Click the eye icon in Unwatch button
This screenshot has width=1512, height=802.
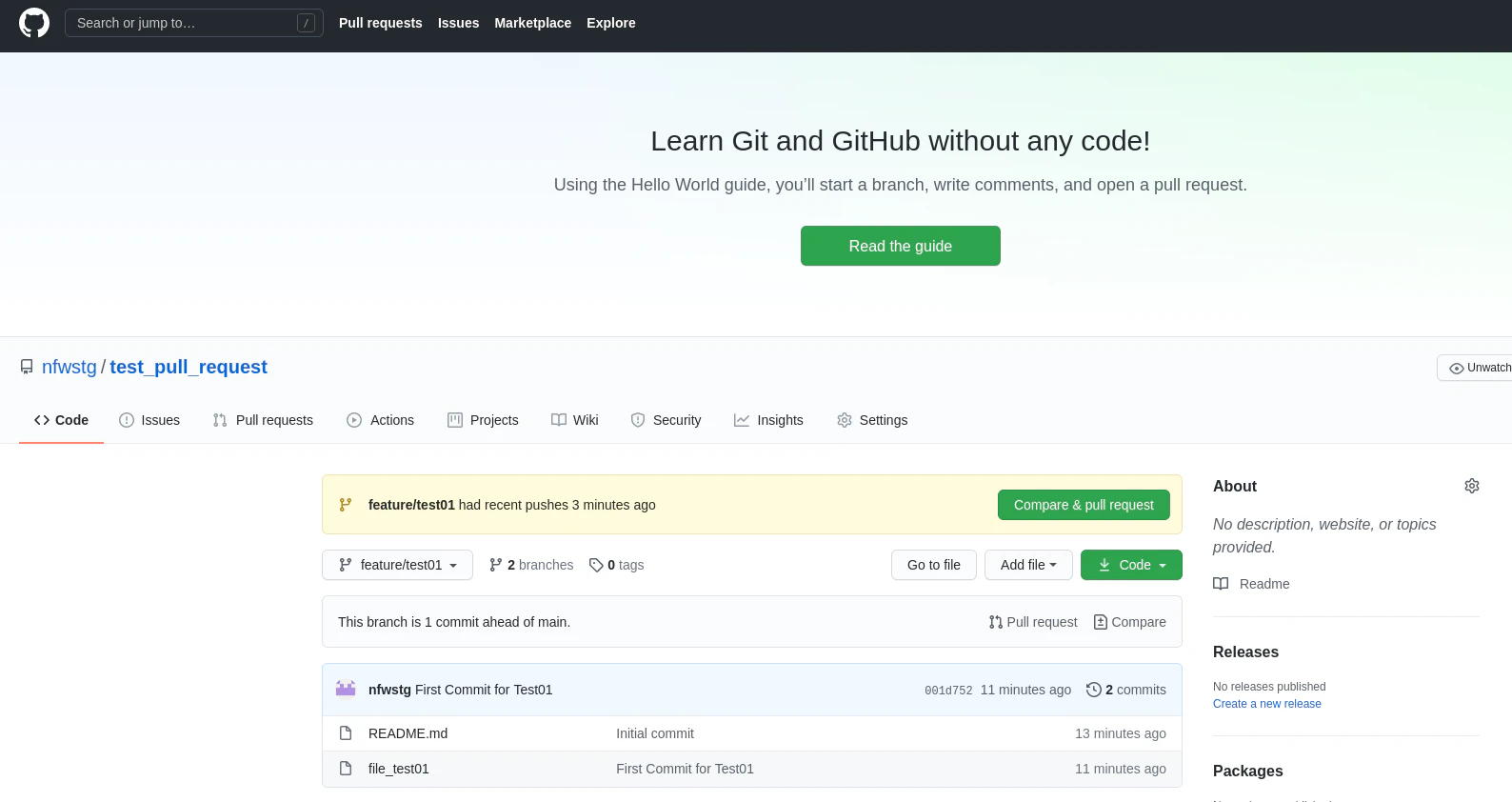(1457, 368)
